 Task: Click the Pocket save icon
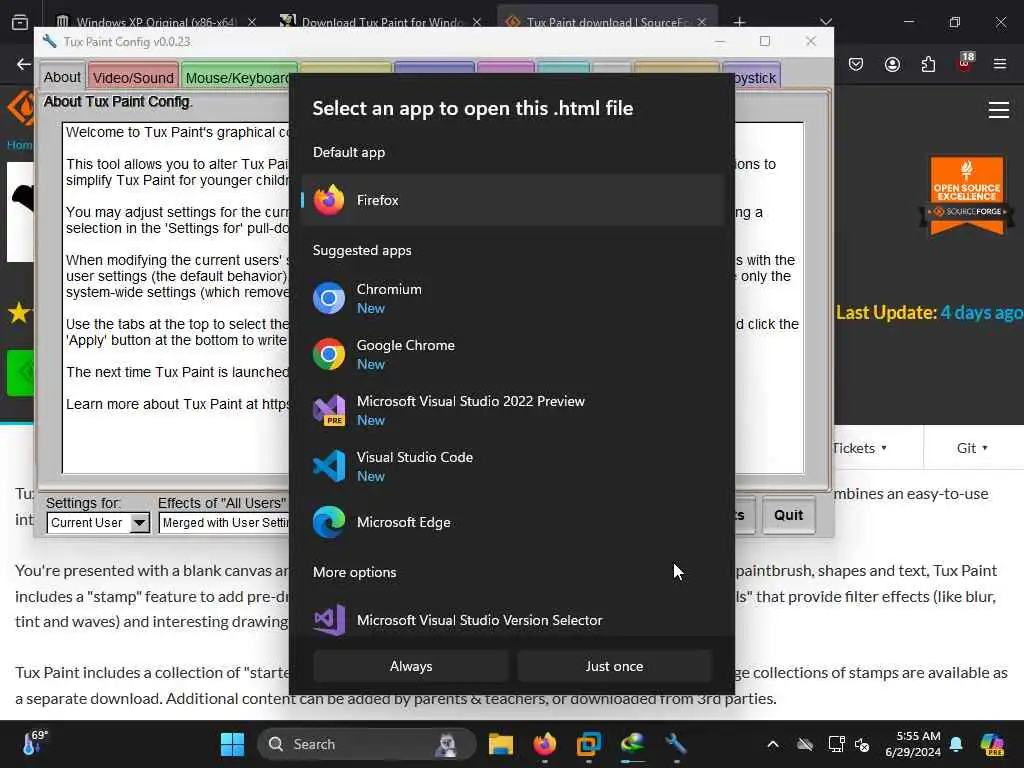[856, 64]
